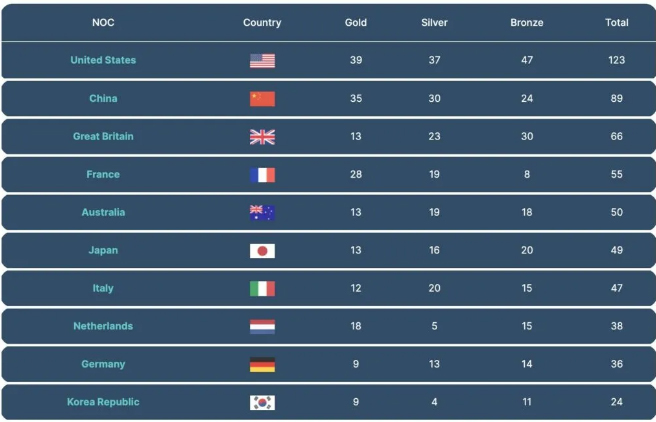The width and height of the screenshot is (656, 422).
Task: Select the Korea Republic name link
Action: click(x=103, y=403)
